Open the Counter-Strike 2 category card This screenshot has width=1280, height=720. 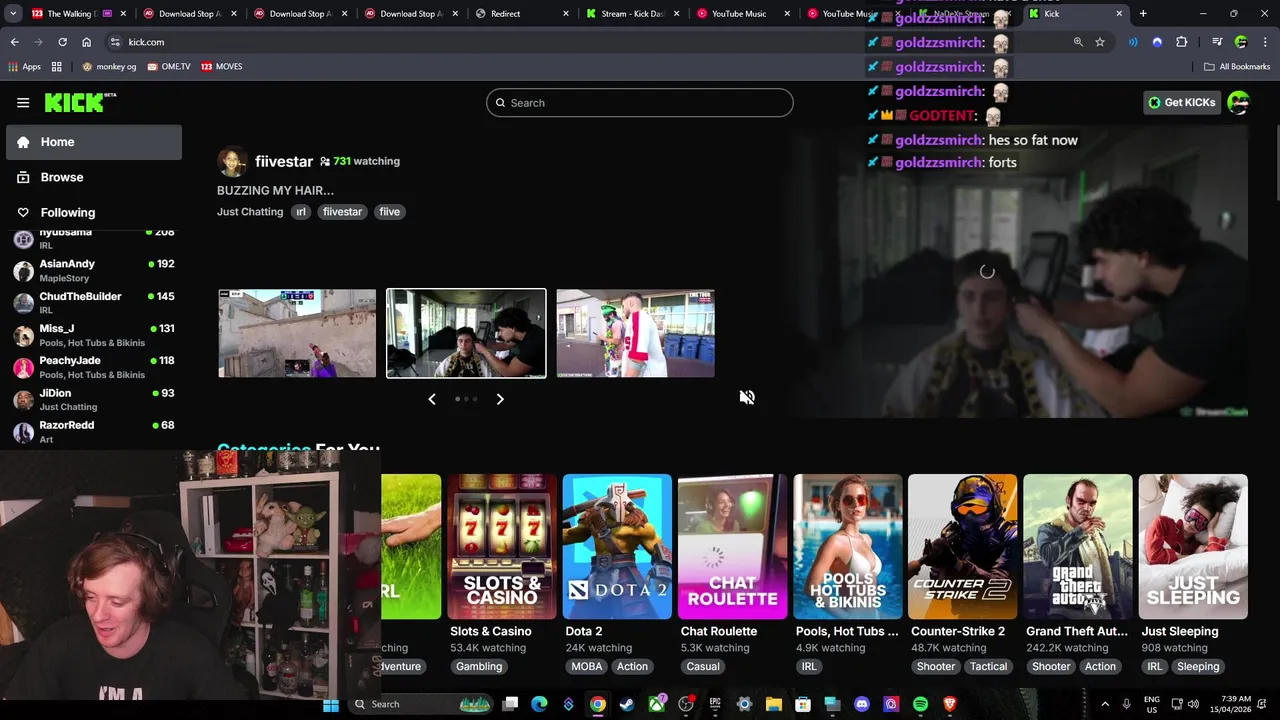963,547
